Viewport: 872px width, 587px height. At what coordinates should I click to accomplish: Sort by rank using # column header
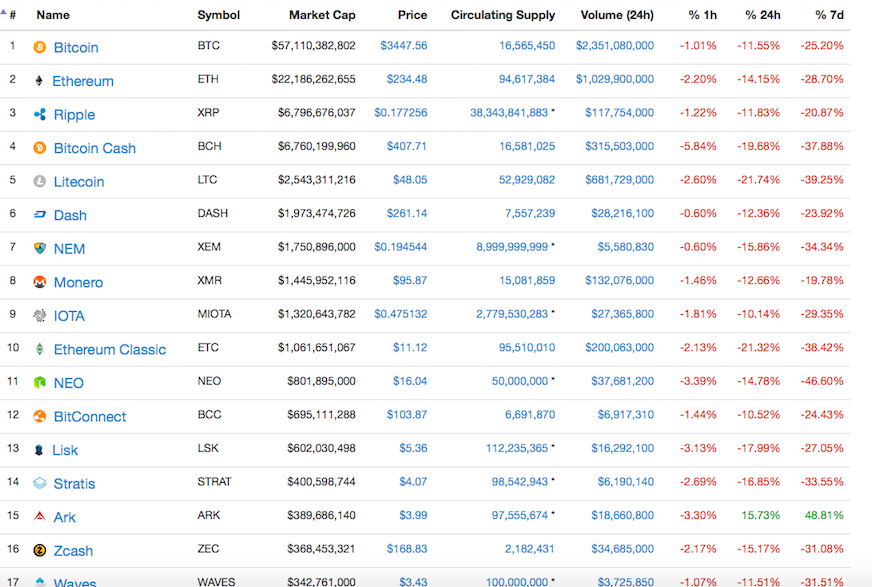click(x=12, y=15)
